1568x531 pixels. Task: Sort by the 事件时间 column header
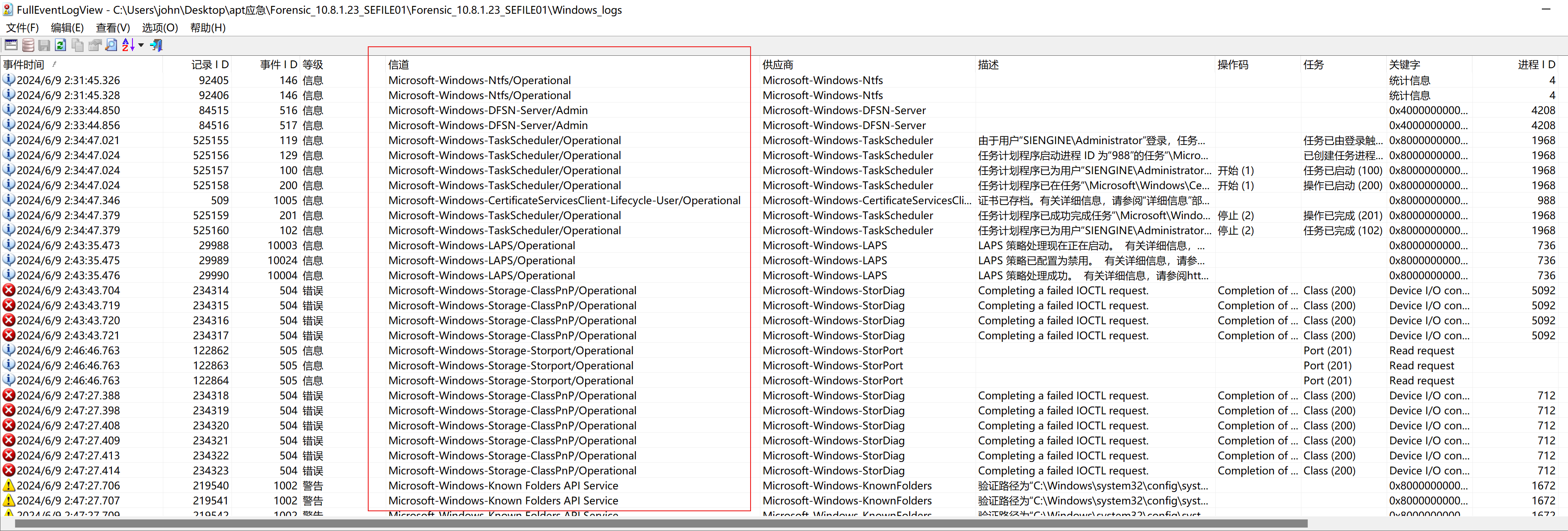[24, 64]
